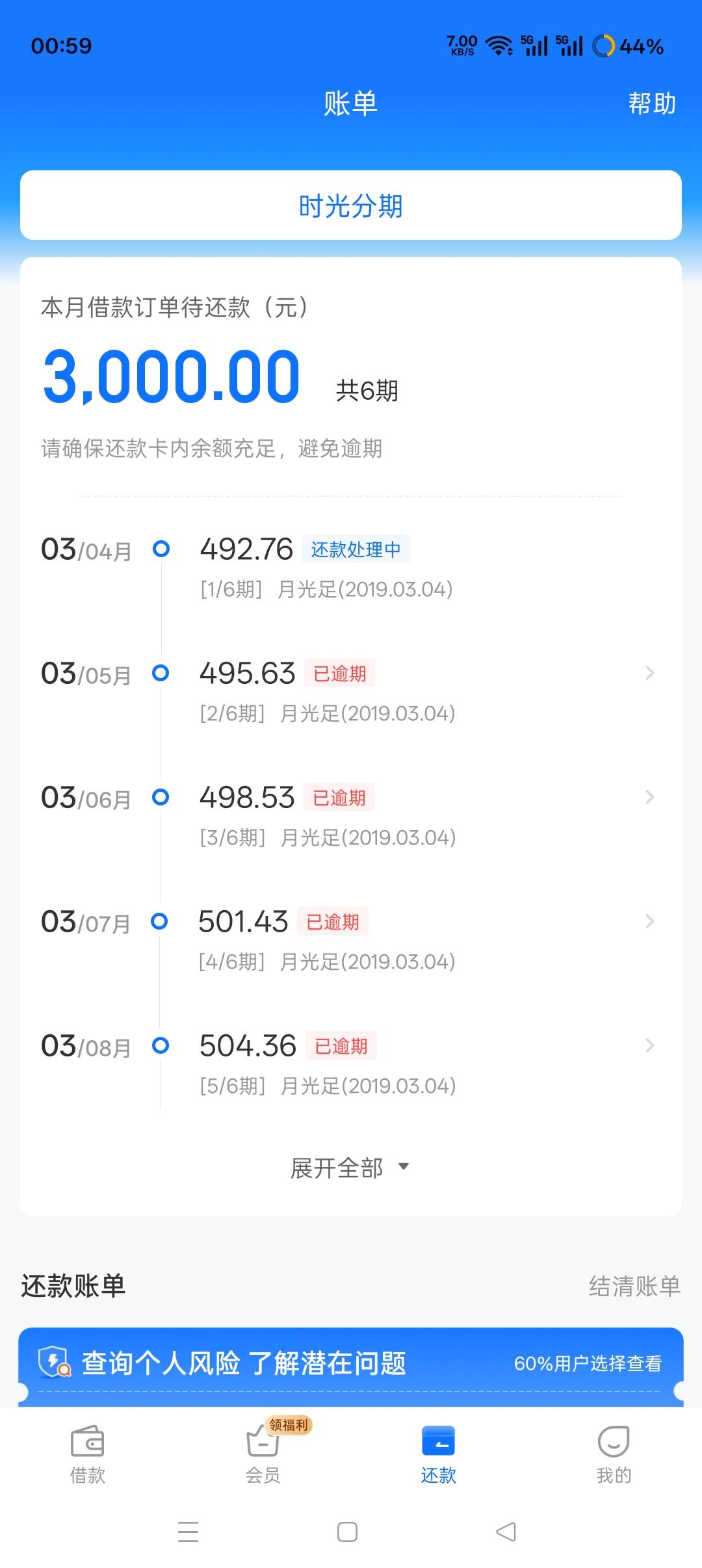Tap the Android home square icon
This screenshot has height=1568, width=702.
point(347,1532)
